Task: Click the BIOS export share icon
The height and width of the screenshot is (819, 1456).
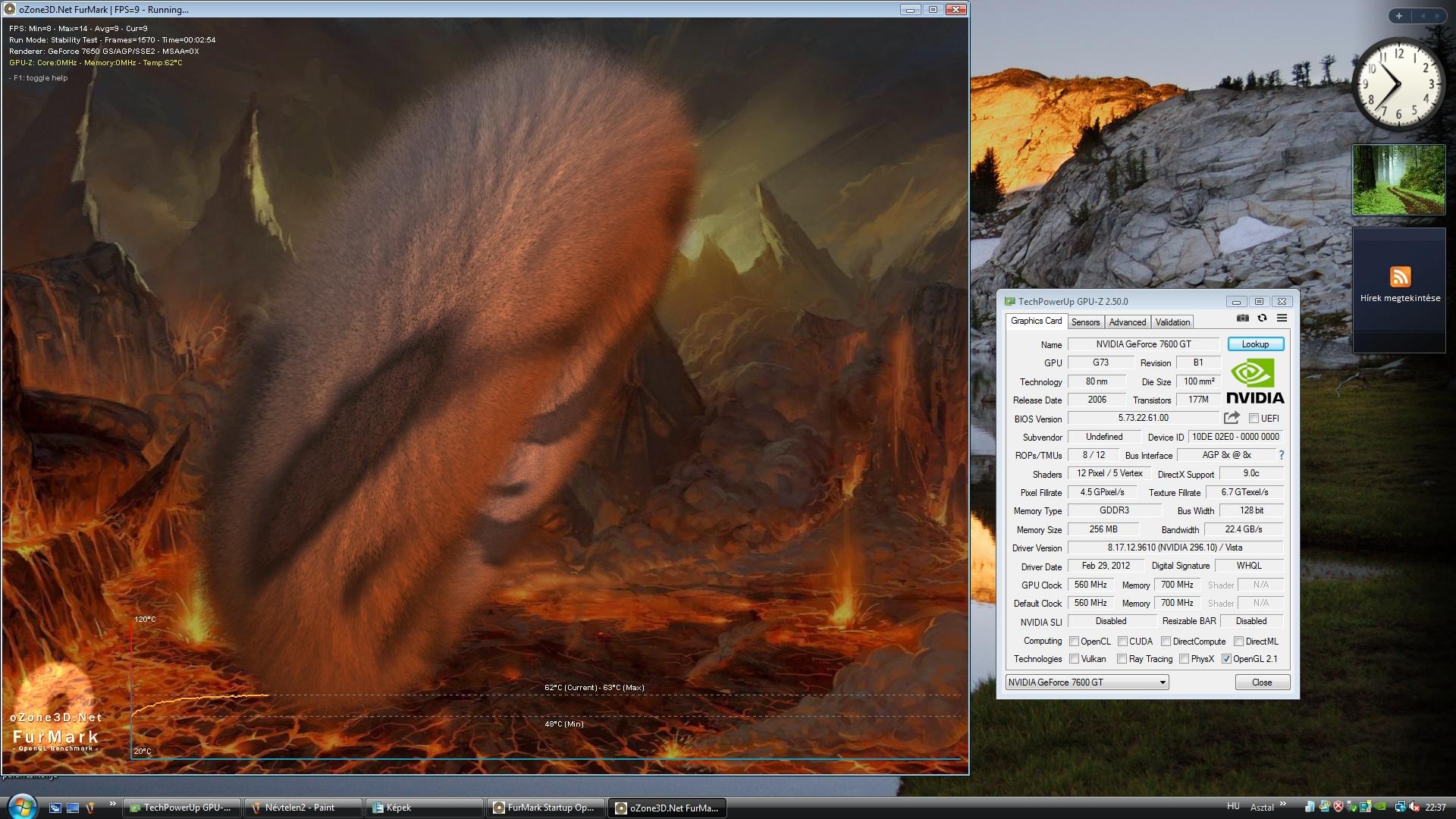Action: (x=1232, y=418)
